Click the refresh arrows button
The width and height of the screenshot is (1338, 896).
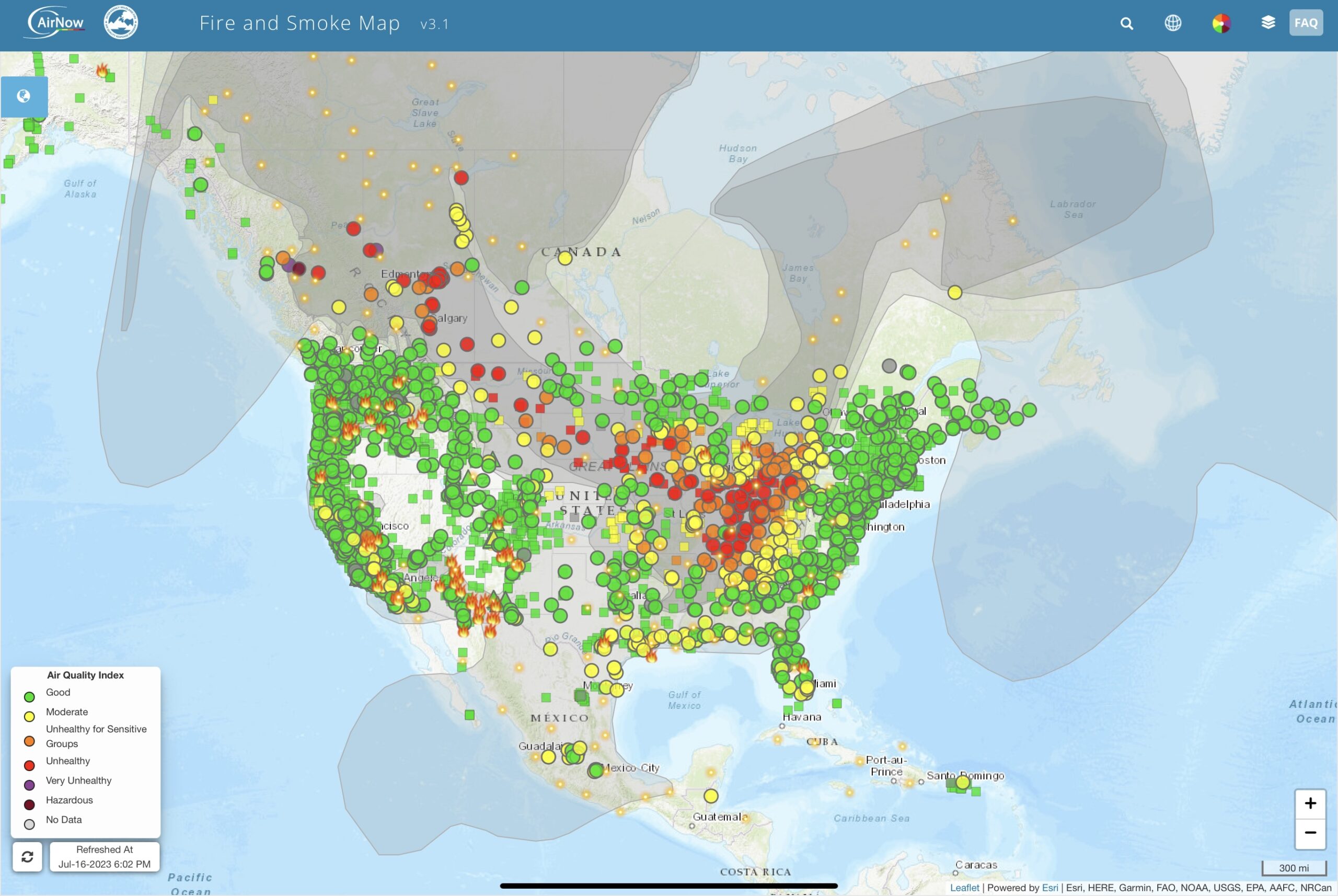pyautogui.click(x=27, y=856)
